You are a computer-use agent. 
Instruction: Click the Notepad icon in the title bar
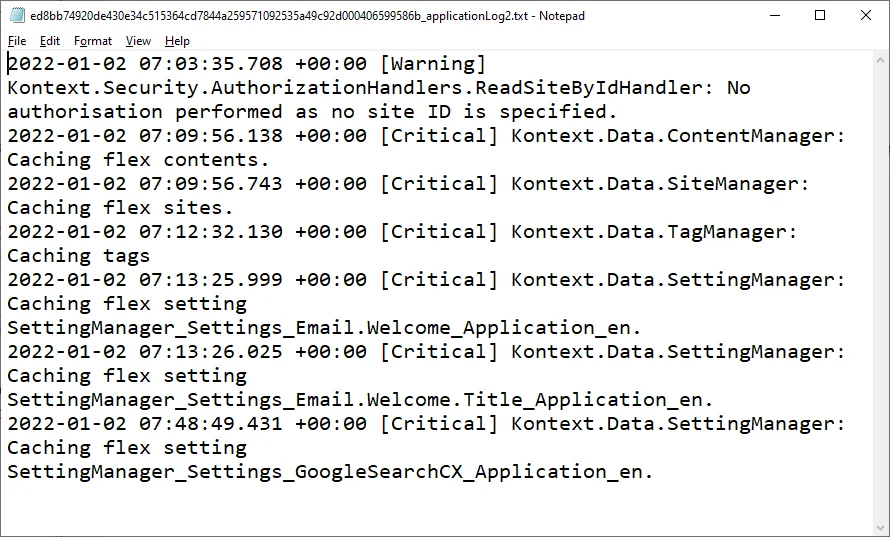[x=16, y=16]
